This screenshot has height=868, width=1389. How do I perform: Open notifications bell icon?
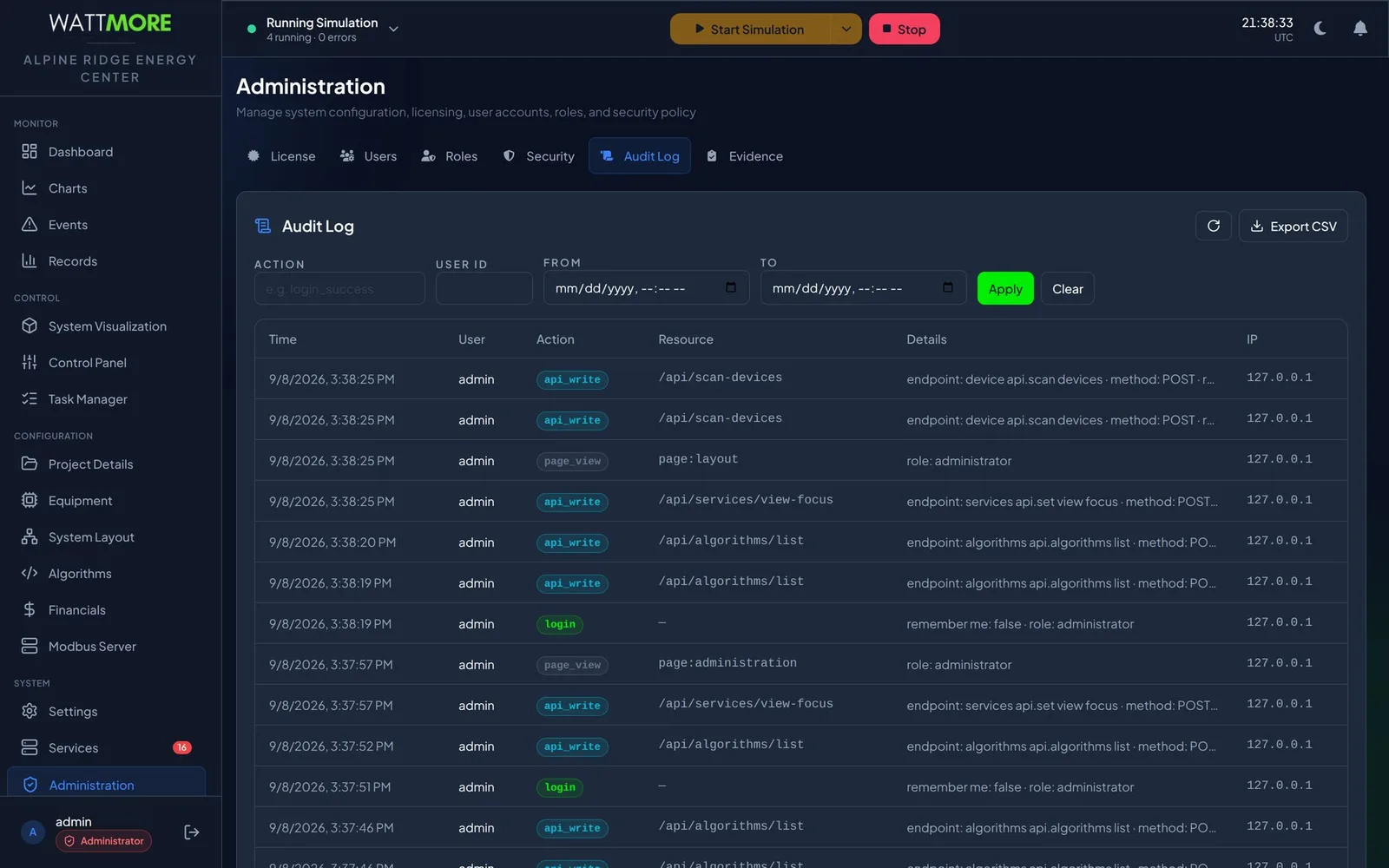pyautogui.click(x=1360, y=29)
